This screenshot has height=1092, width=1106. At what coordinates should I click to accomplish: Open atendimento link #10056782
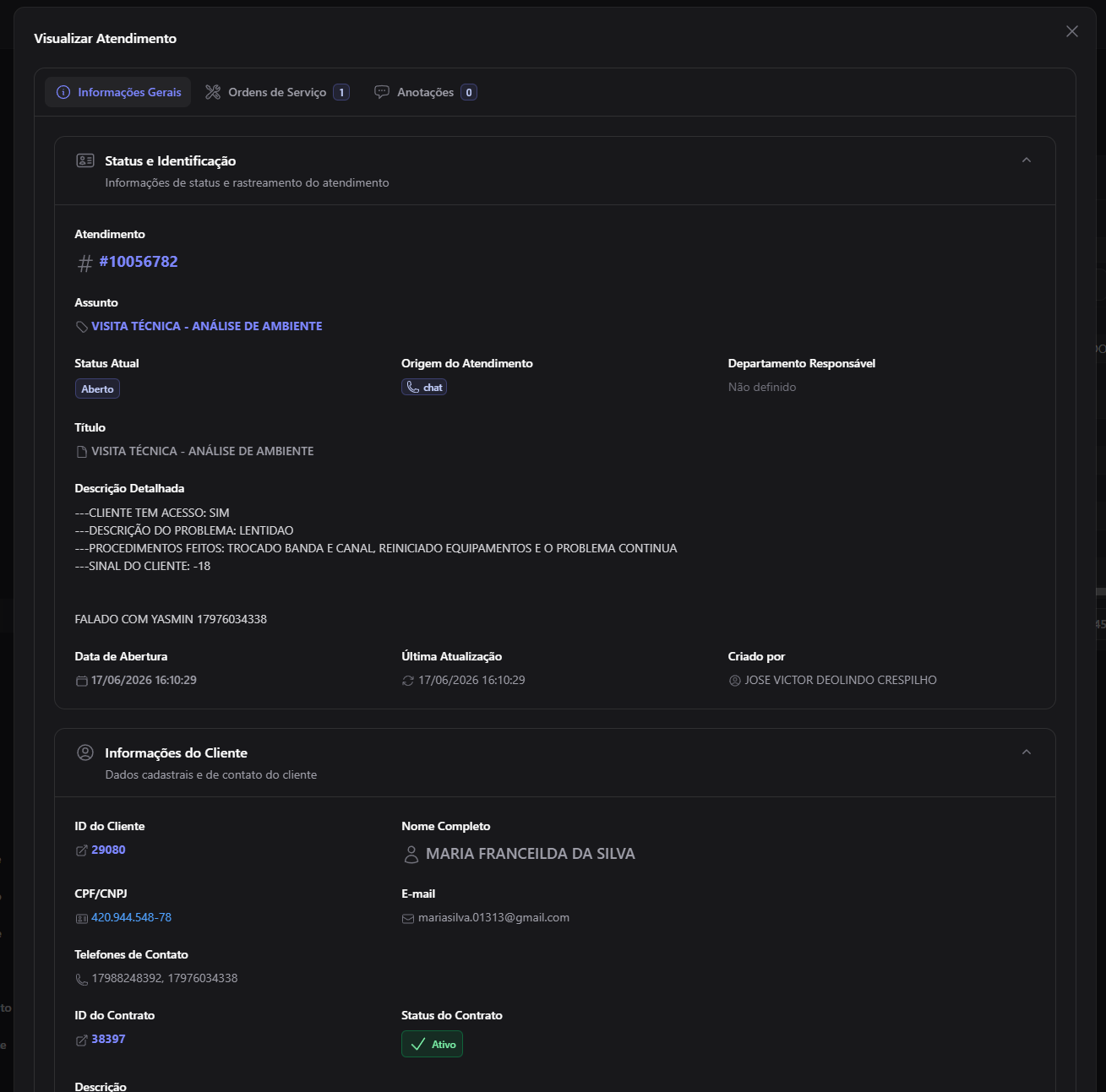click(139, 262)
